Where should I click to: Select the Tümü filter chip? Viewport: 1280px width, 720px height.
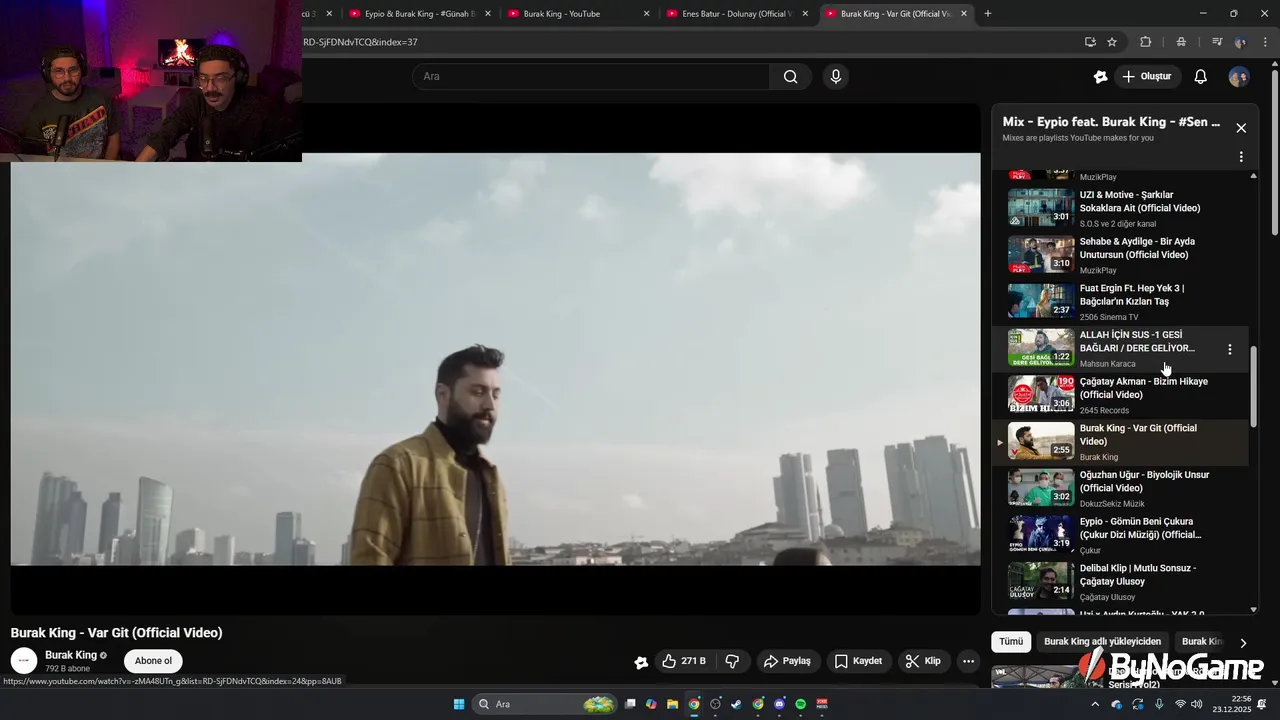(1011, 642)
